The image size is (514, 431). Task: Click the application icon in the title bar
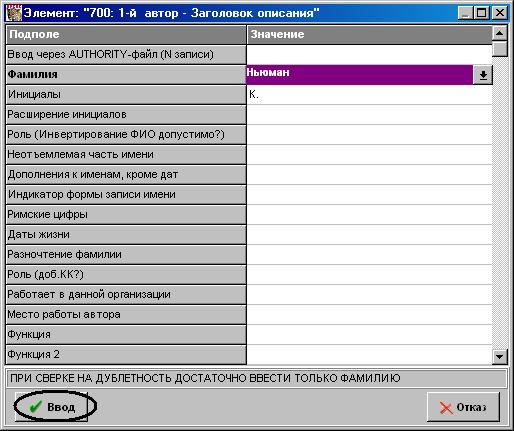point(14,13)
